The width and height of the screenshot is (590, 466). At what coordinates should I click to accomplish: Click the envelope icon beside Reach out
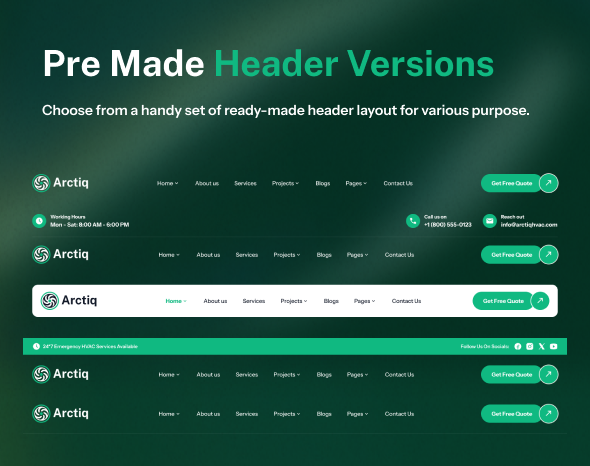pos(490,221)
